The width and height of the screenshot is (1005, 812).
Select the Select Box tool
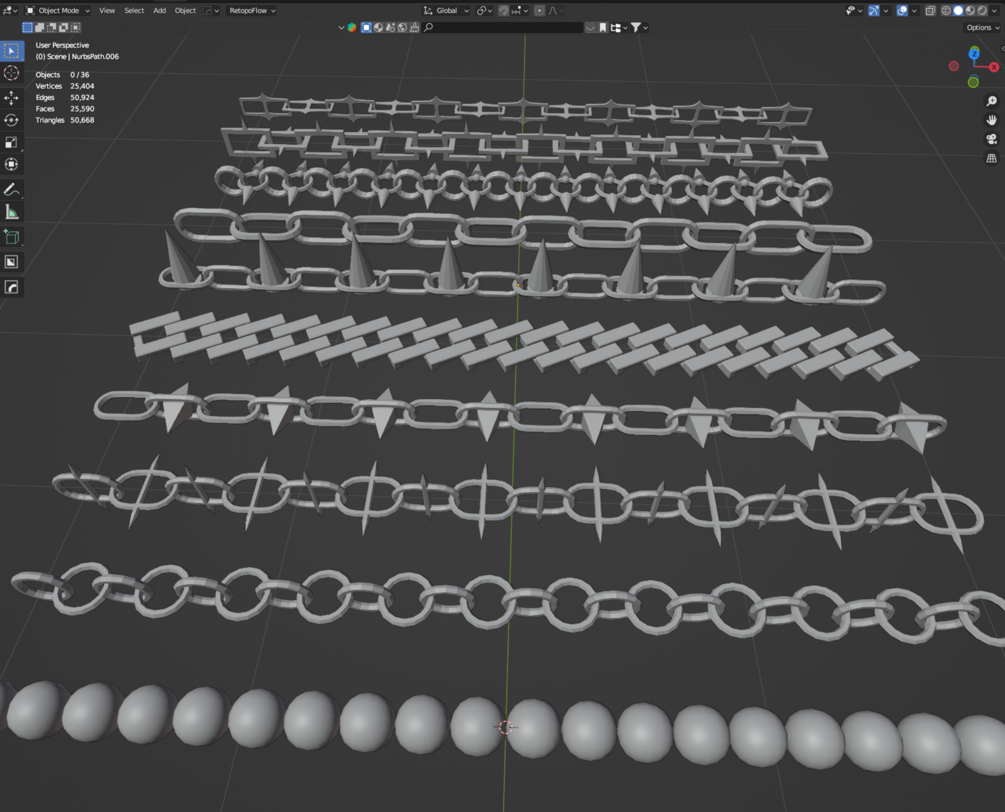coord(12,51)
